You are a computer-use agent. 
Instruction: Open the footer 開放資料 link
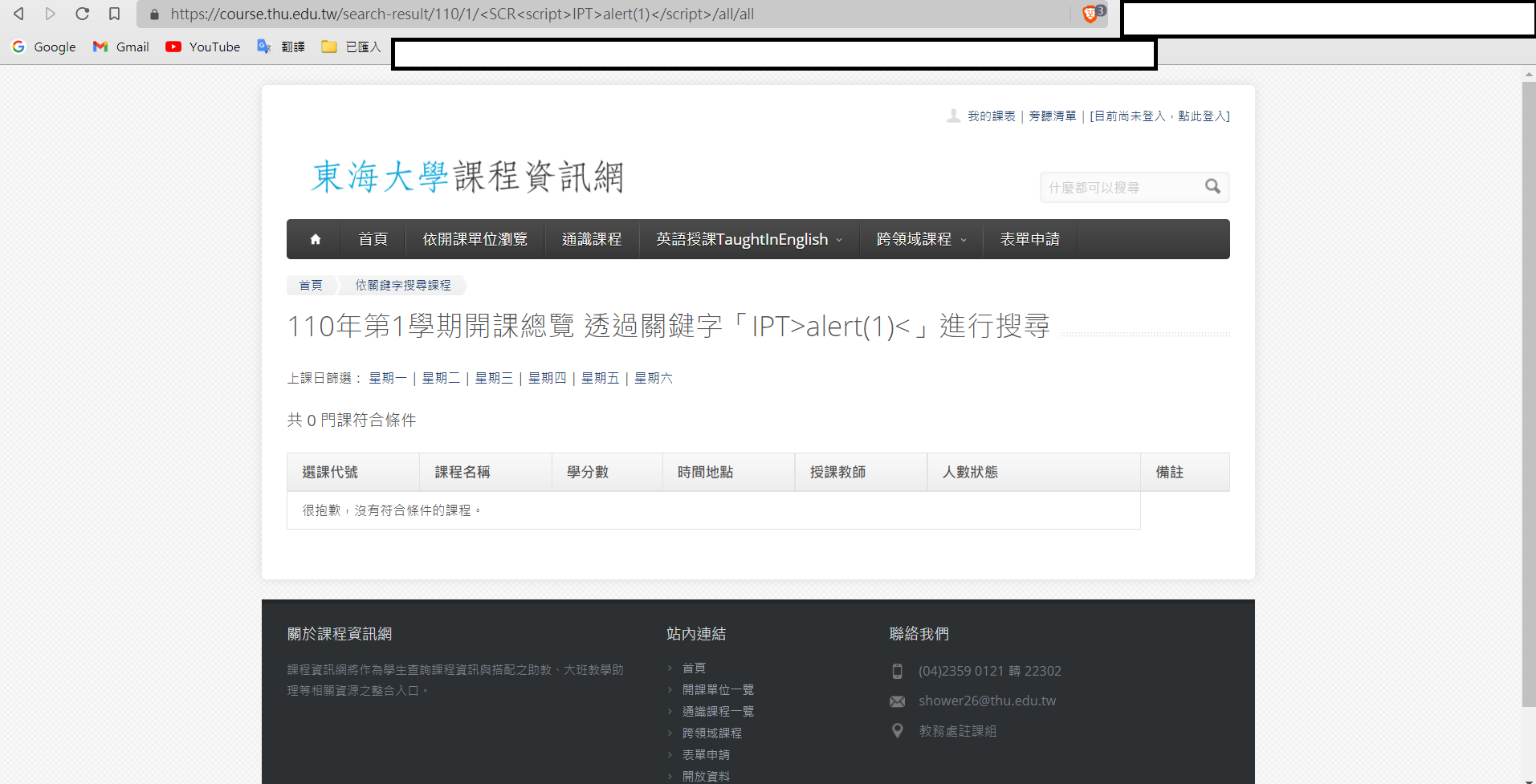[x=706, y=776]
